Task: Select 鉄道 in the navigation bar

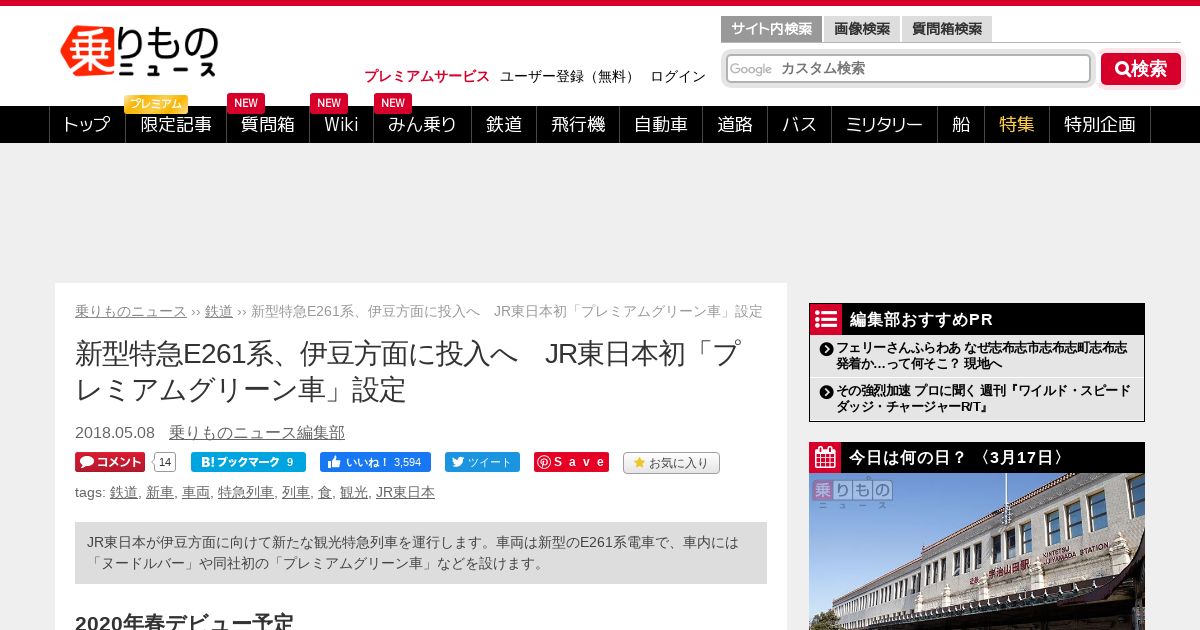Action: 504,125
